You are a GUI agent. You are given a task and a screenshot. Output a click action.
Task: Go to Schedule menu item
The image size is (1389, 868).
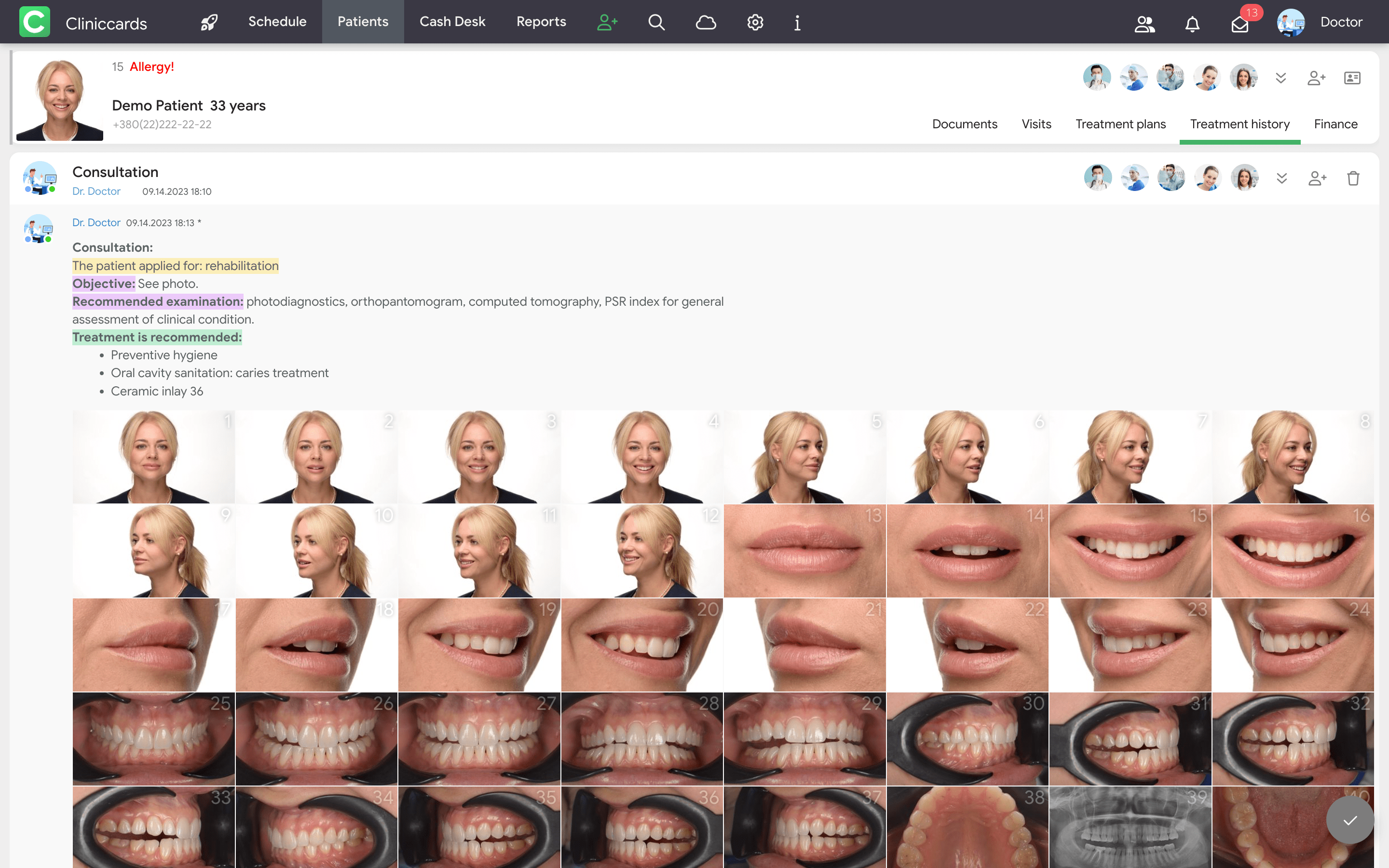(x=277, y=22)
